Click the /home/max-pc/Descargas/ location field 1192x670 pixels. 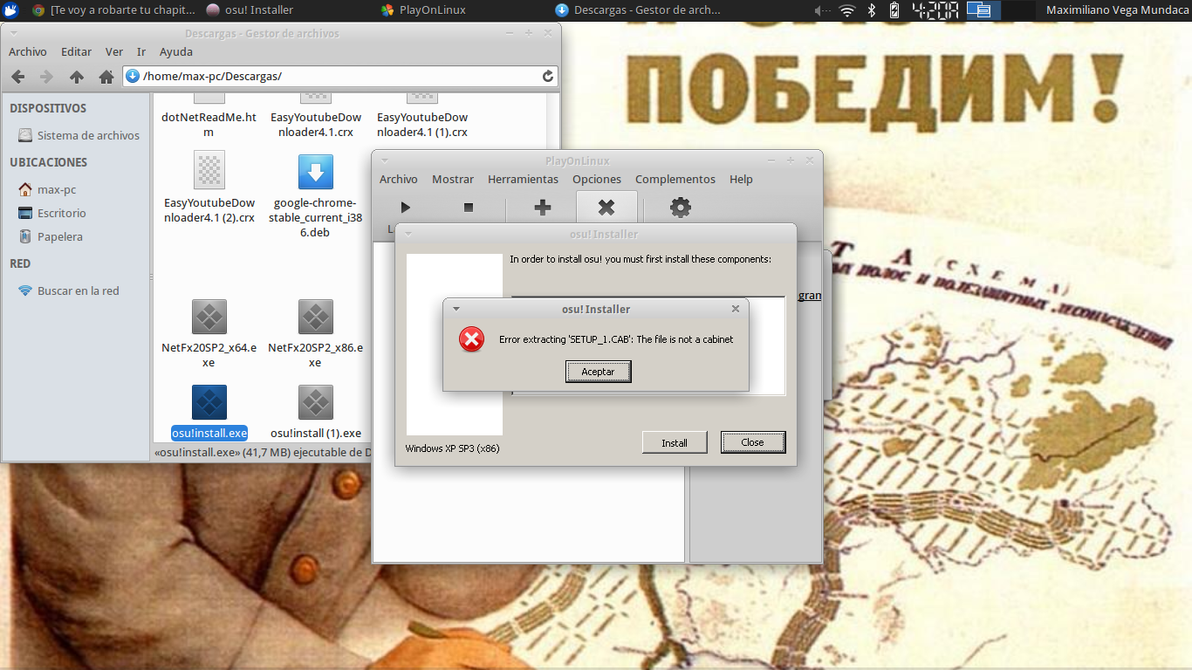(340, 76)
